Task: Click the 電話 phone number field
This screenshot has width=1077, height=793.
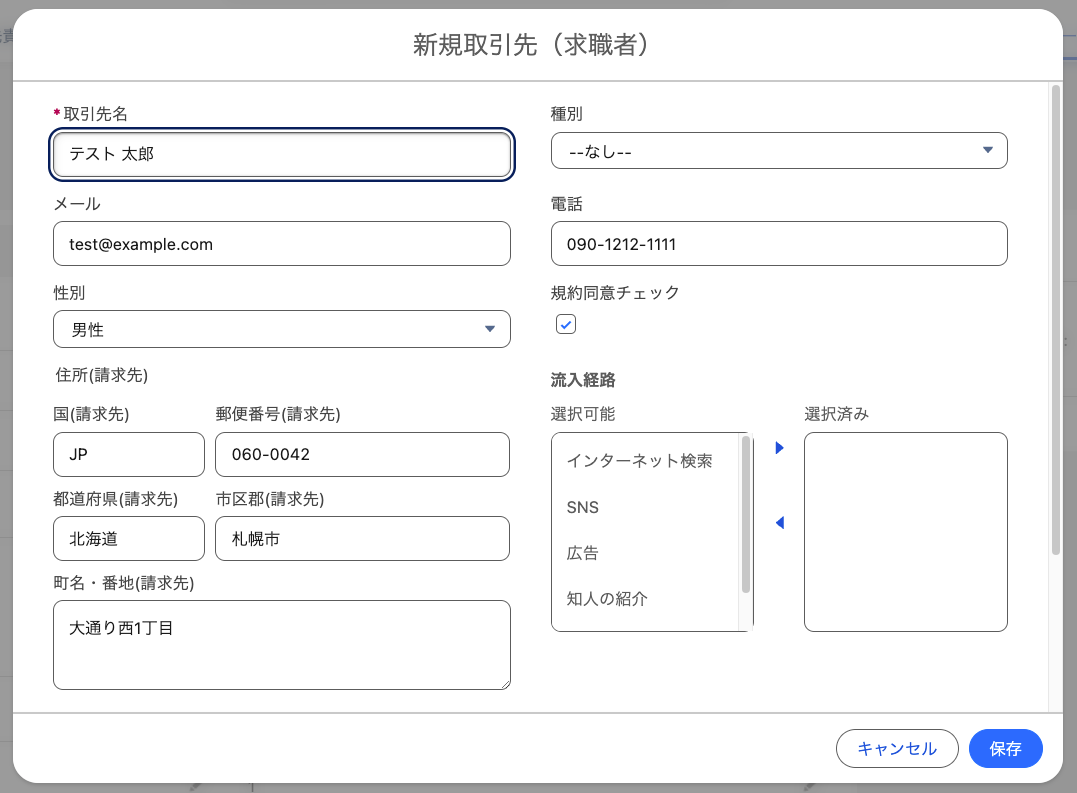Action: click(x=779, y=243)
